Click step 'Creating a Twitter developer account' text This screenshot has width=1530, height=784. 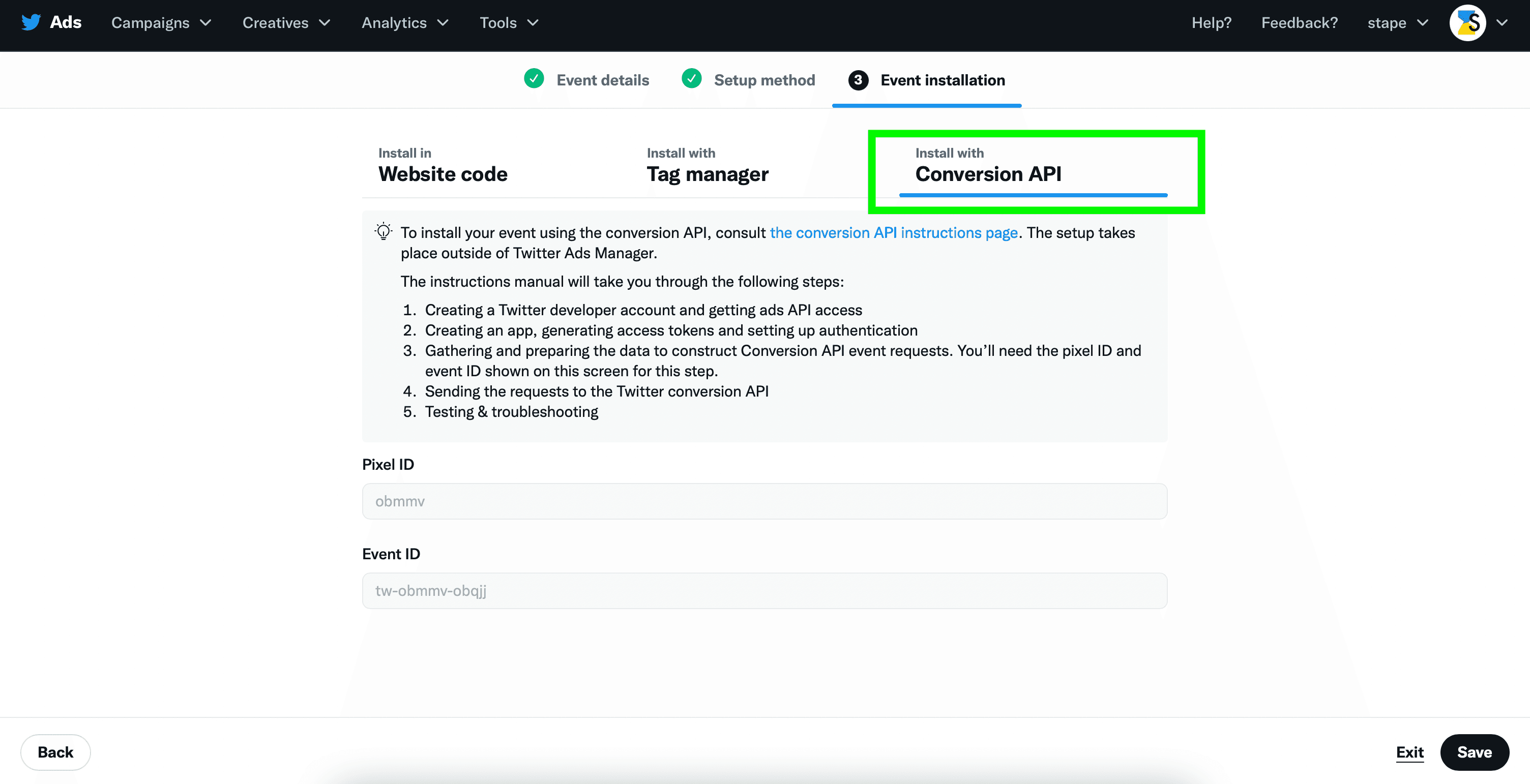(643, 310)
